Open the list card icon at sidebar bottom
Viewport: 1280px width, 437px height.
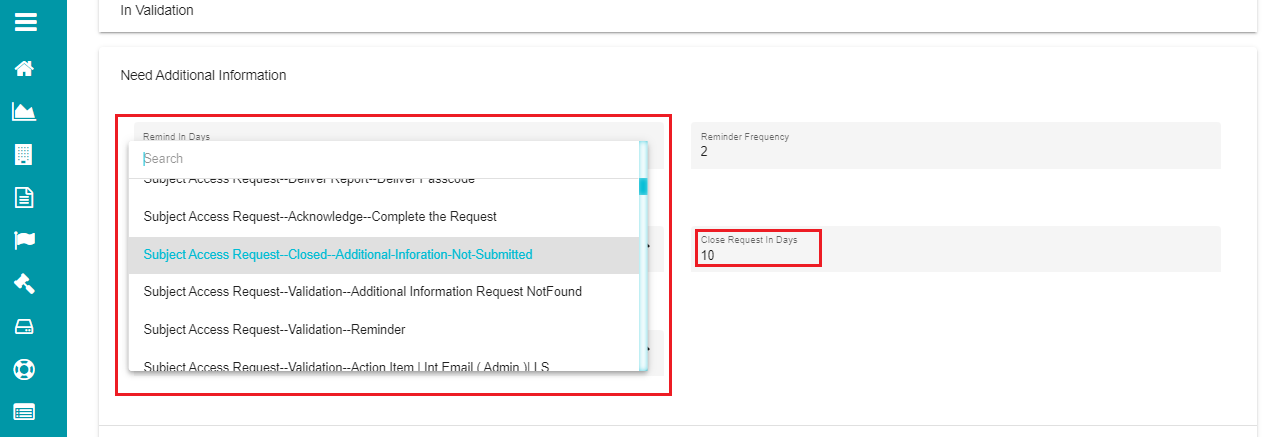[25, 411]
